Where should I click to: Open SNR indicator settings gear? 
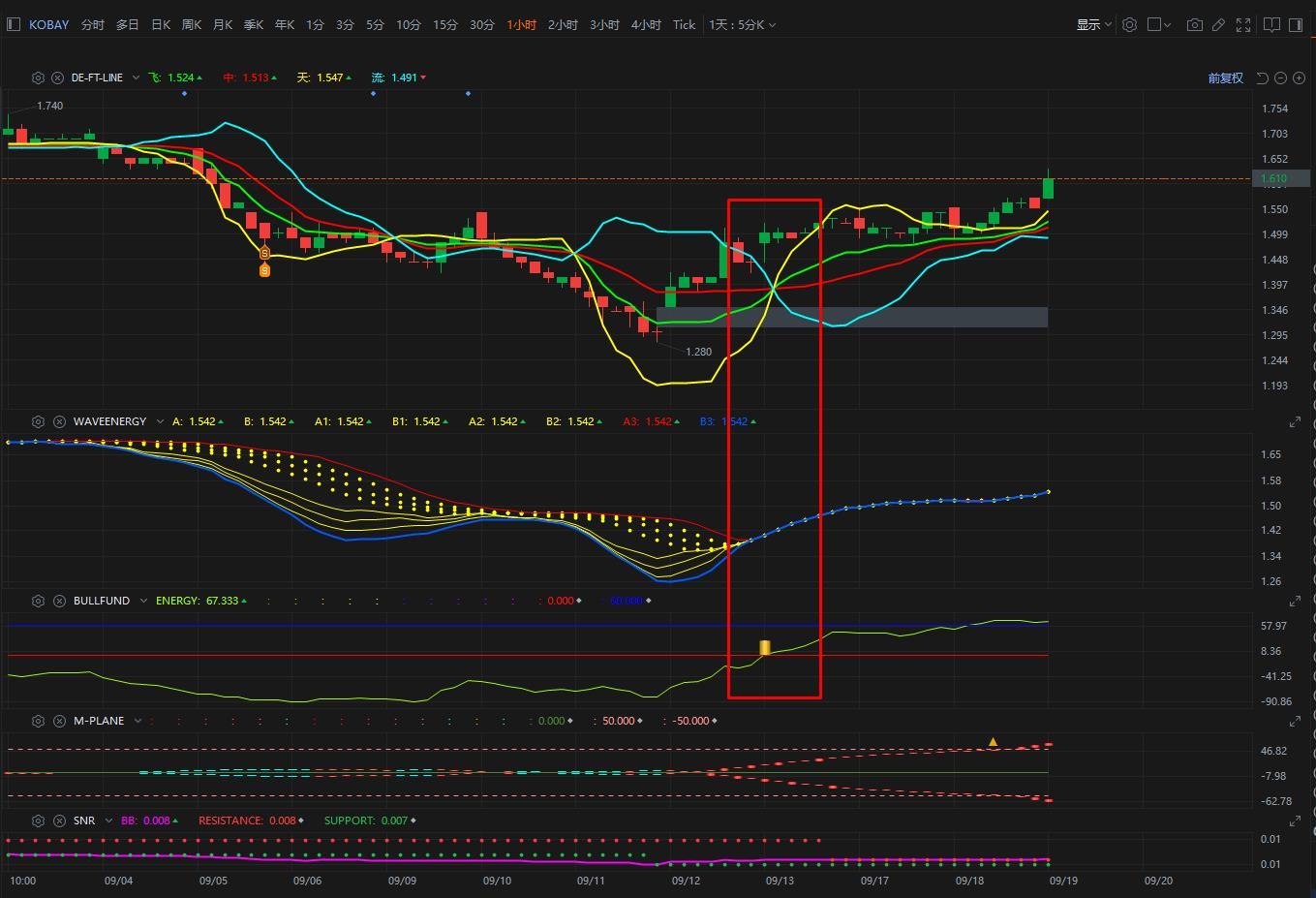tap(38, 821)
